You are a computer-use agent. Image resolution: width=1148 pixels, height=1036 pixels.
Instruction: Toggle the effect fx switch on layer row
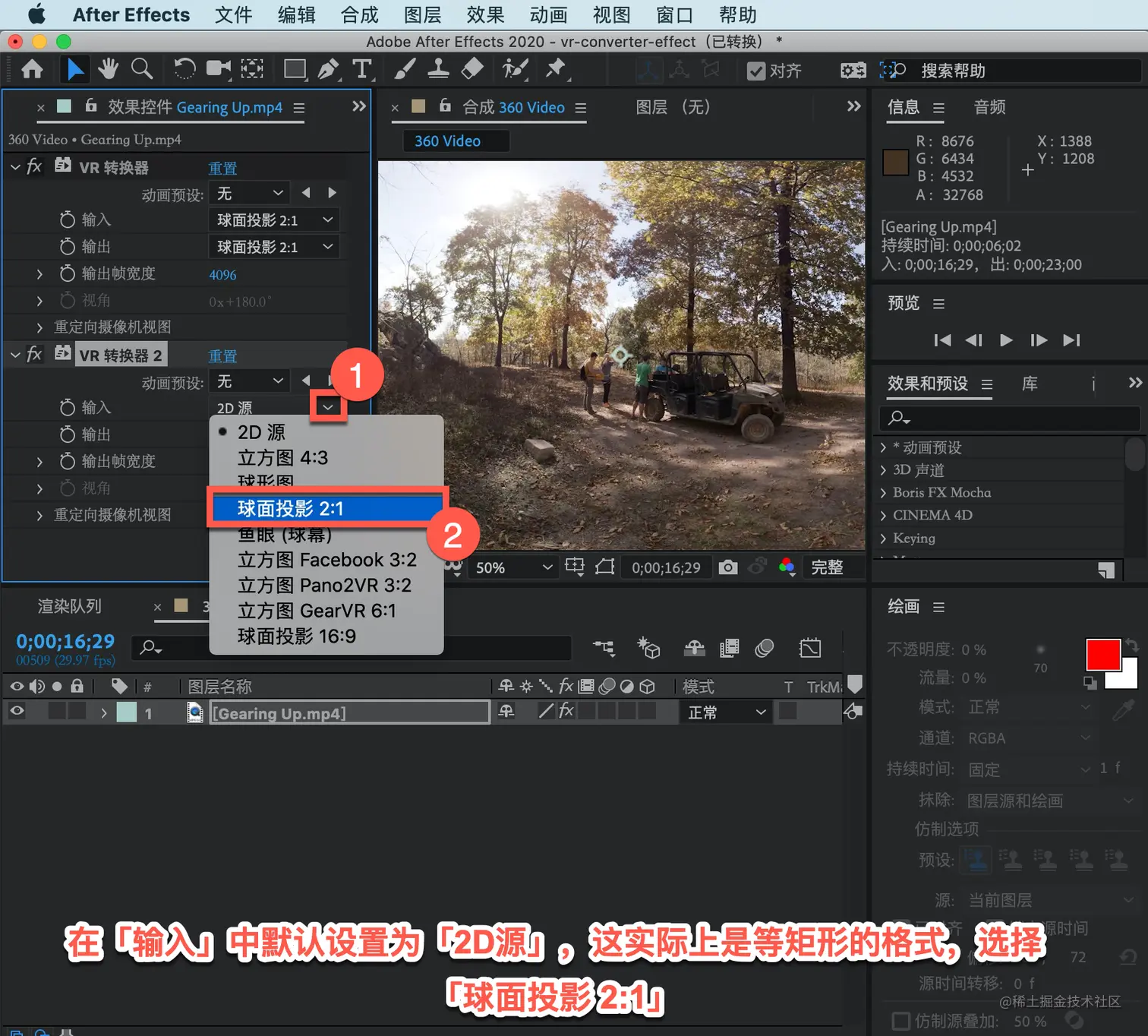[566, 711]
